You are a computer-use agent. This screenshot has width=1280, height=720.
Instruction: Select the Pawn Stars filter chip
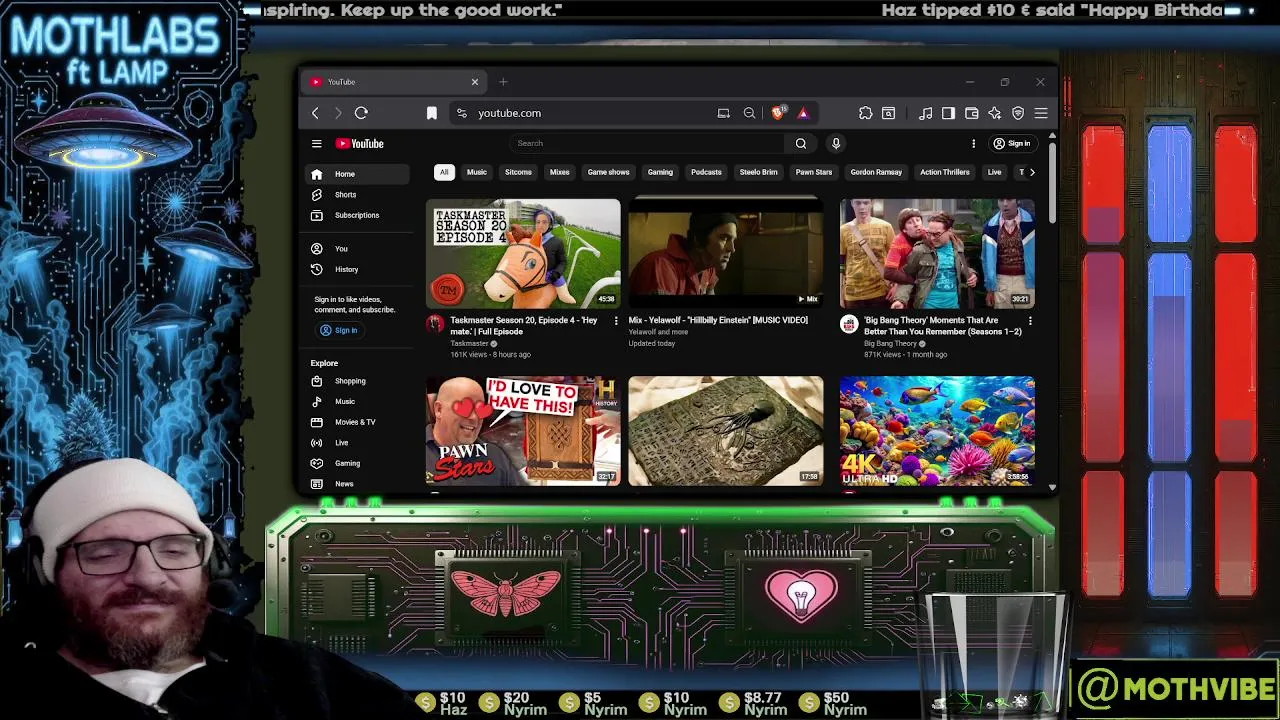tap(813, 172)
